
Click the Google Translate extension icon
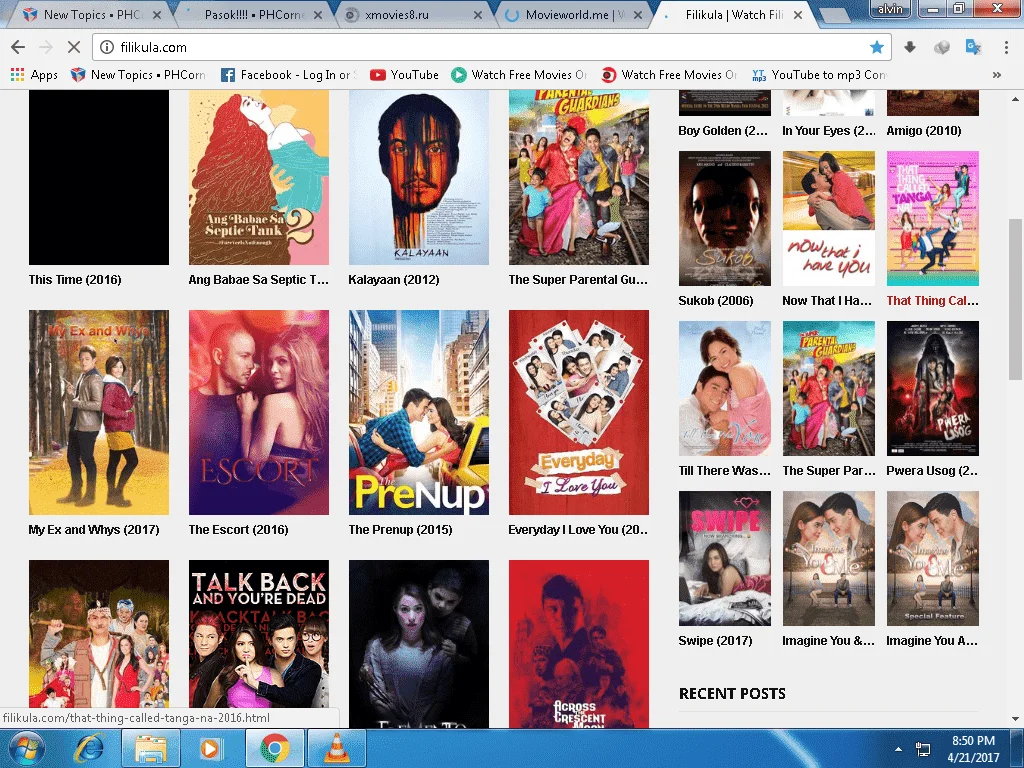pos(973,47)
